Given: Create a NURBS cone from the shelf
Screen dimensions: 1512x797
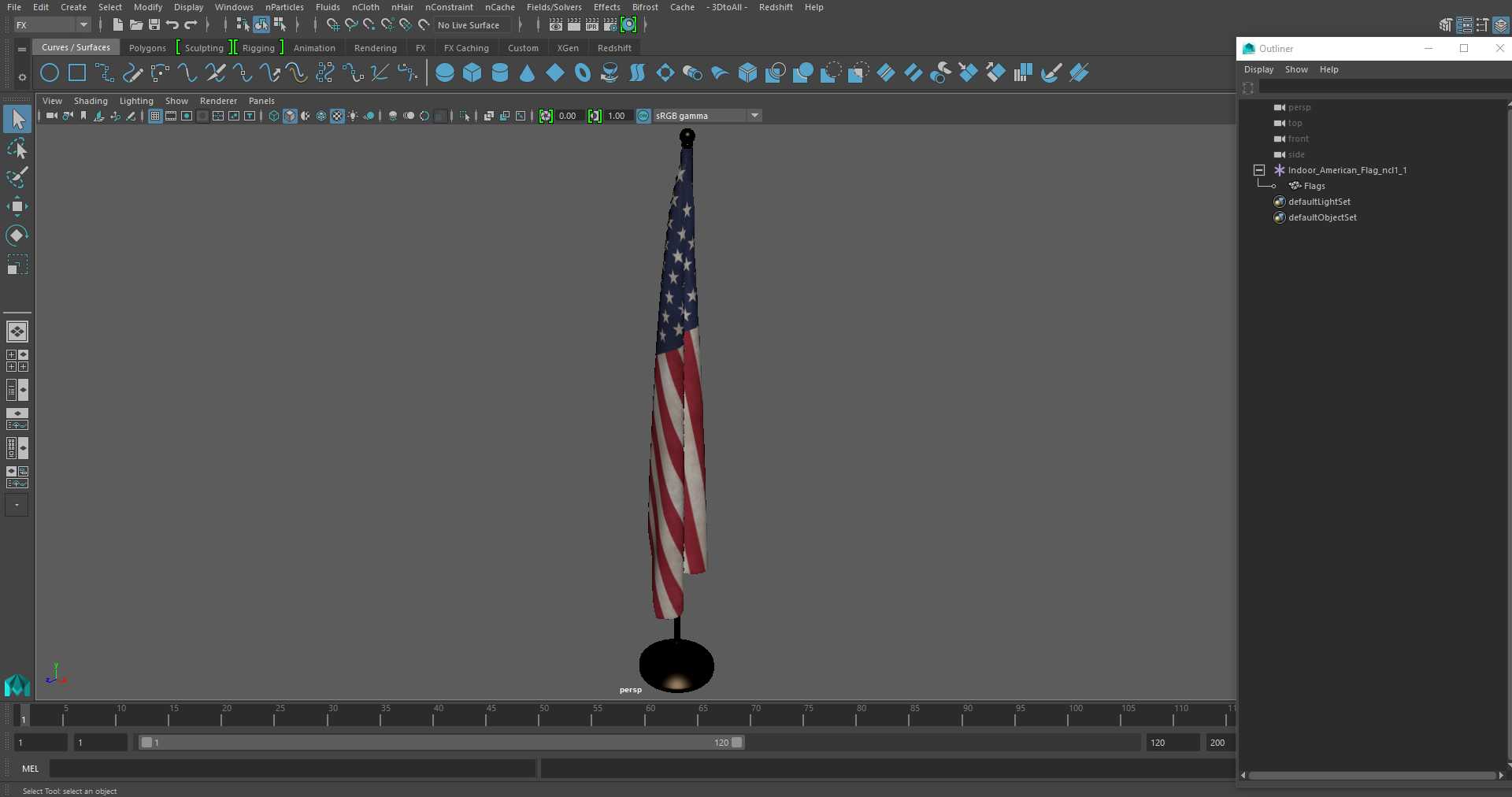Looking at the screenshot, I should click(x=528, y=73).
